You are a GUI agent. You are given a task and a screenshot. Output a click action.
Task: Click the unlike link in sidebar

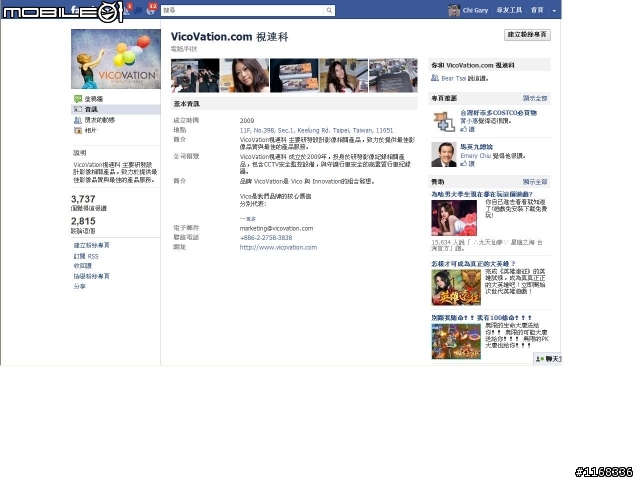pos(83,266)
